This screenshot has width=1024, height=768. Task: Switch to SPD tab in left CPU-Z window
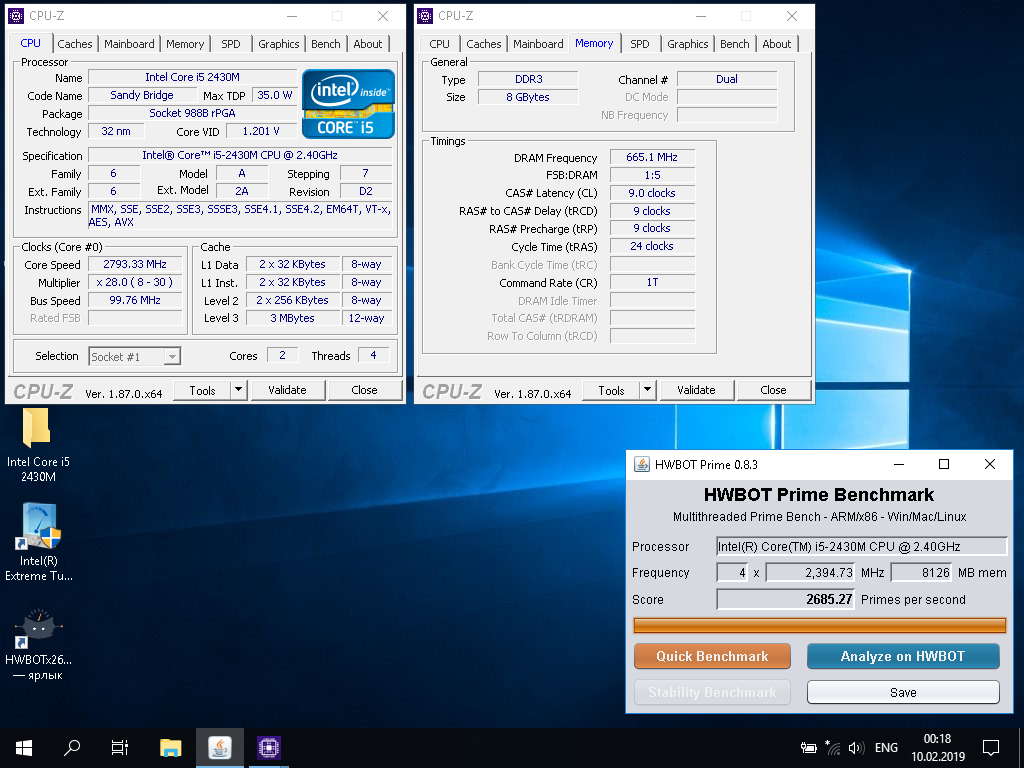[x=231, y=44]
